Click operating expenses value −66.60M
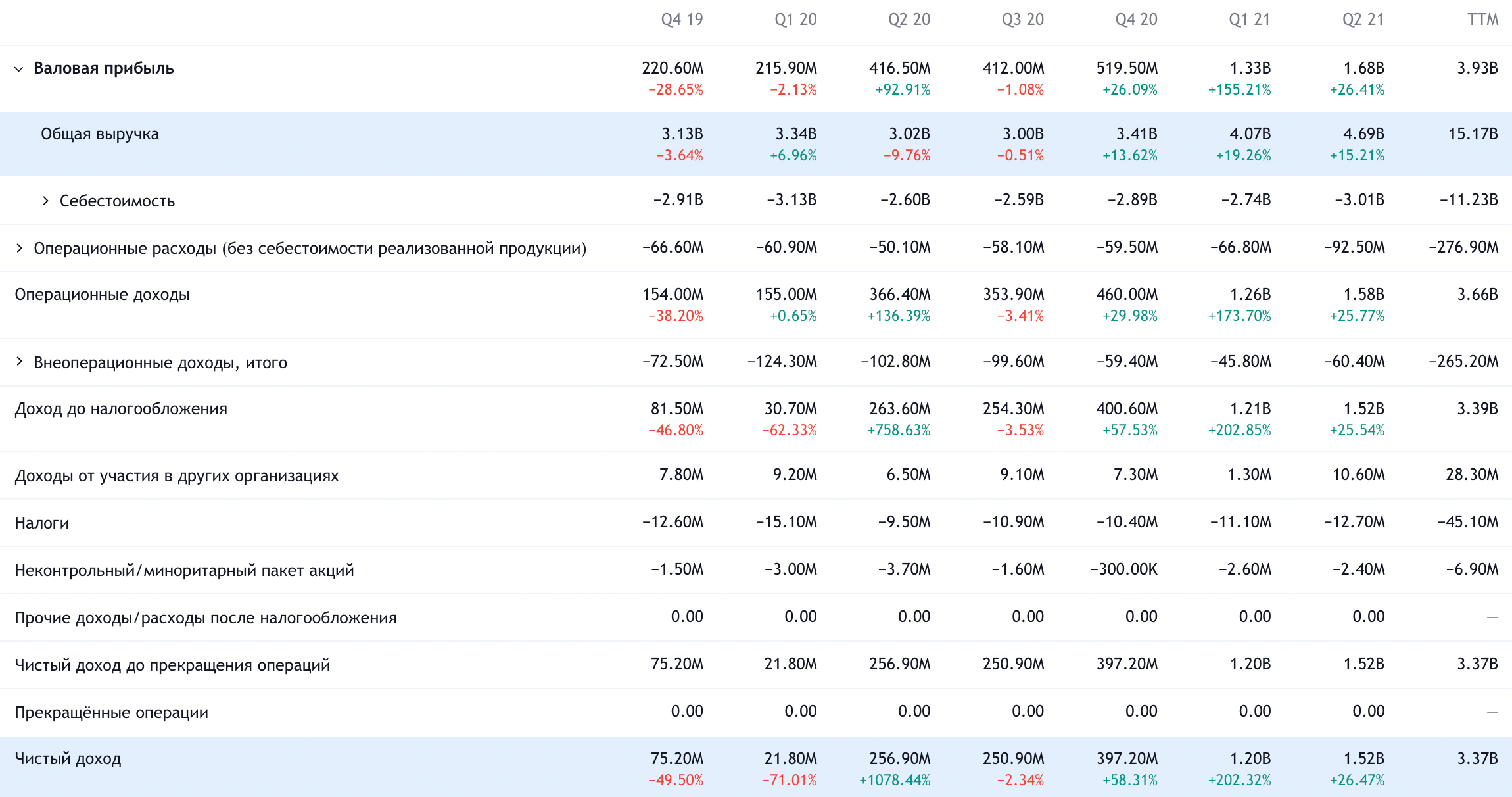The height and width of the screenshot is (797, 1512). (x=673, y=247)
